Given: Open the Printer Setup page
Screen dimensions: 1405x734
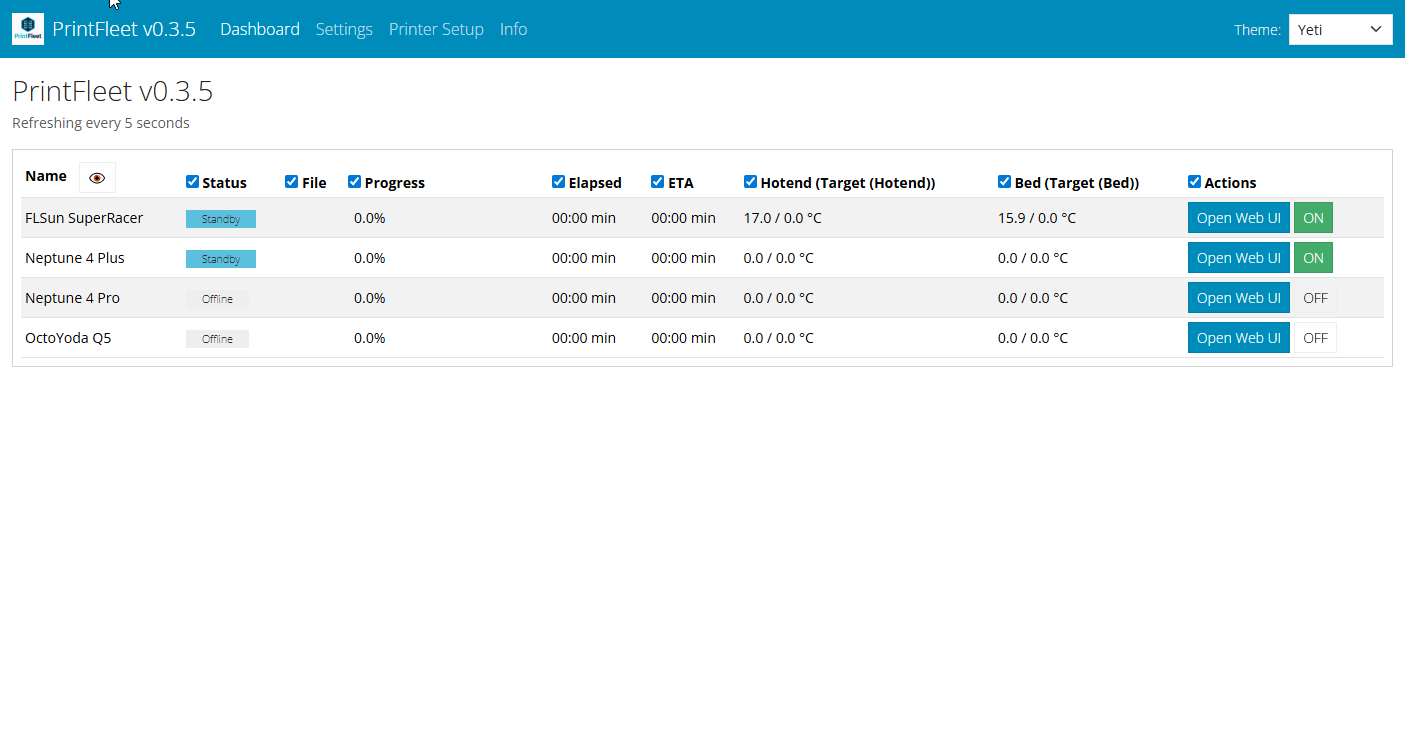Looking at the screenshot, I should click(436, 29).
